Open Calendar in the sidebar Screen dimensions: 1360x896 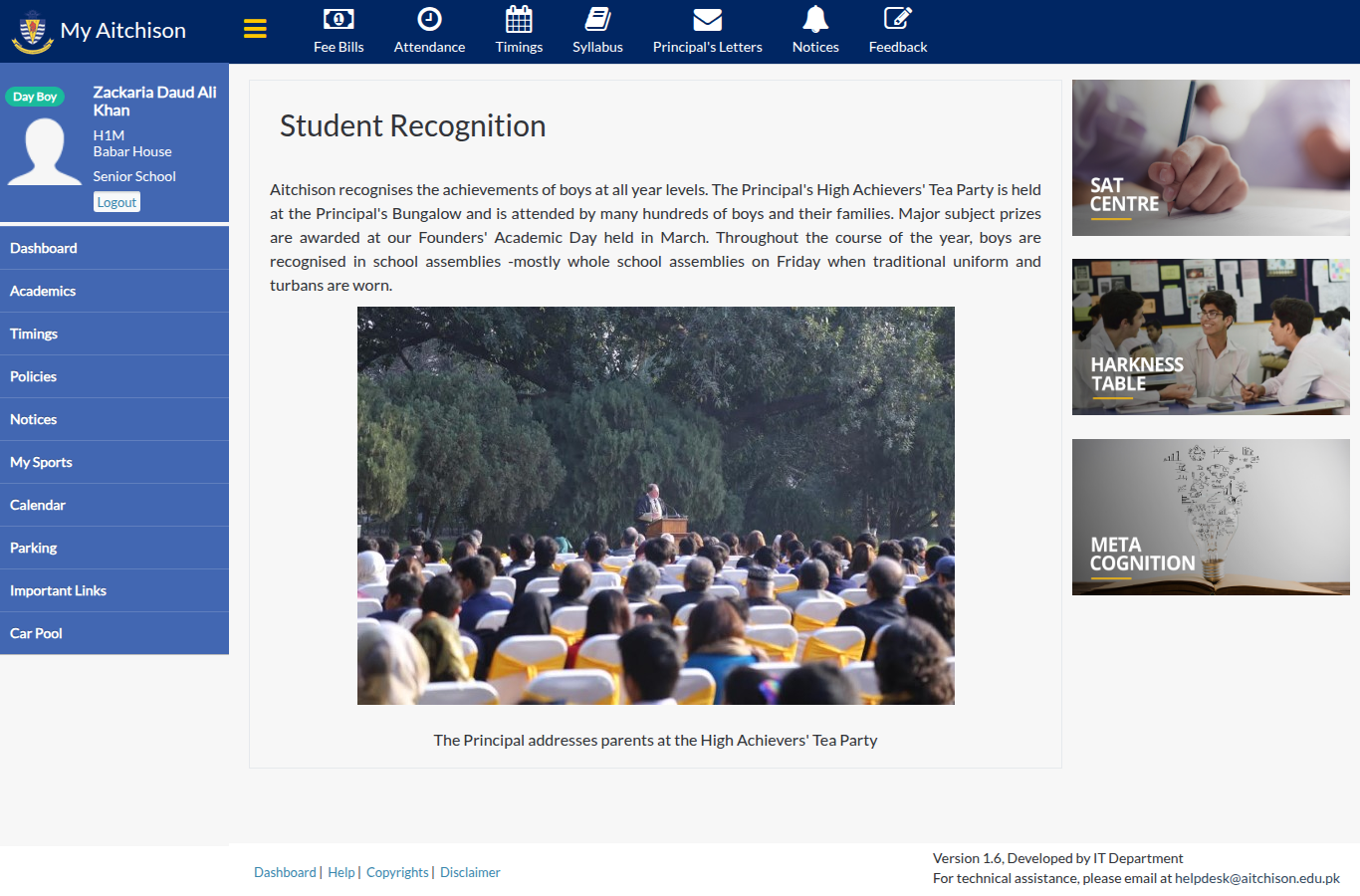pyautogui.click(x=114, y=505)
